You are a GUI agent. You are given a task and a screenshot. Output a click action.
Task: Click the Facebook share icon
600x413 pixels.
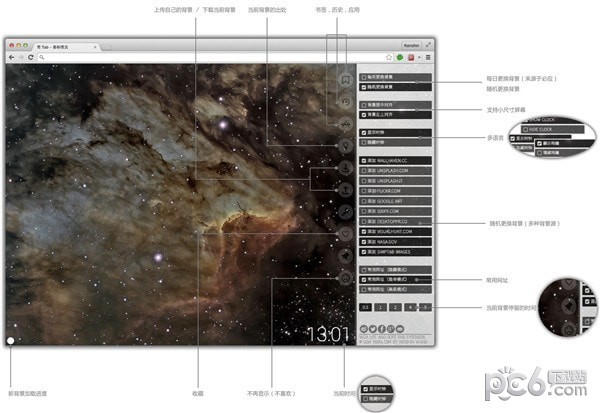coord(382,329)
